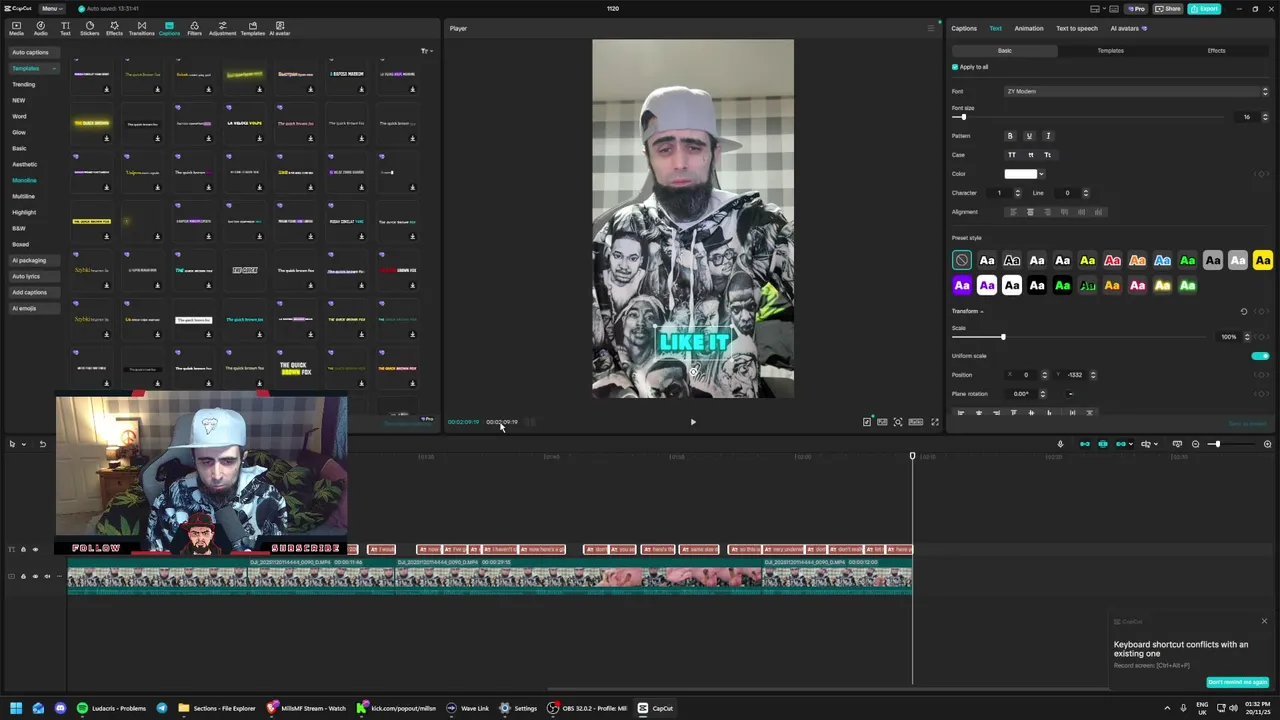
Task: Play the video in the Player
Action: (x=693, y=422)
